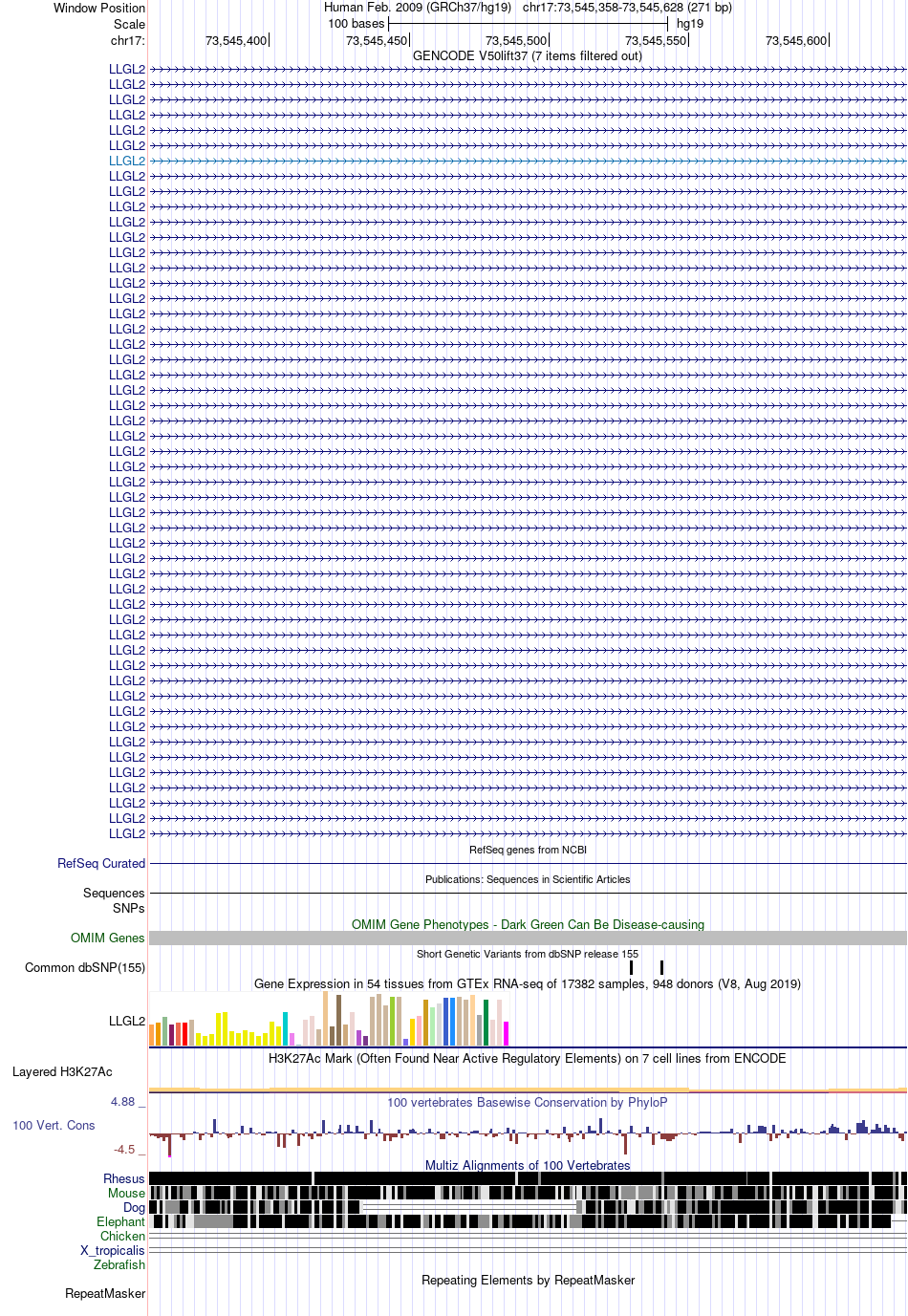Select the left dbSNP variant marker

(631, 967)
